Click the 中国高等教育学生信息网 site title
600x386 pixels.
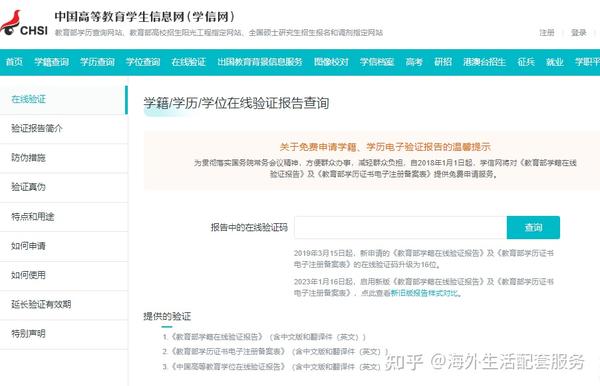click(144, 17)
